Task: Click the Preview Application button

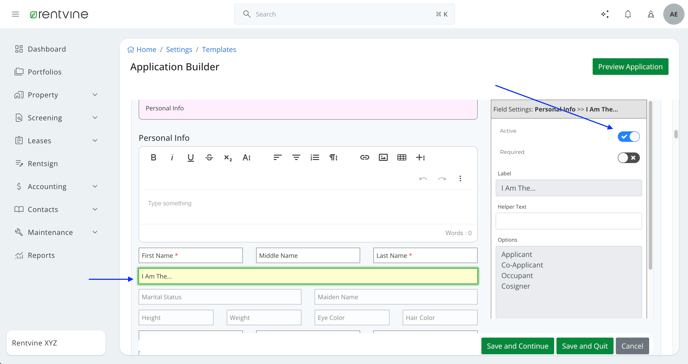Action: click(630, 67)
